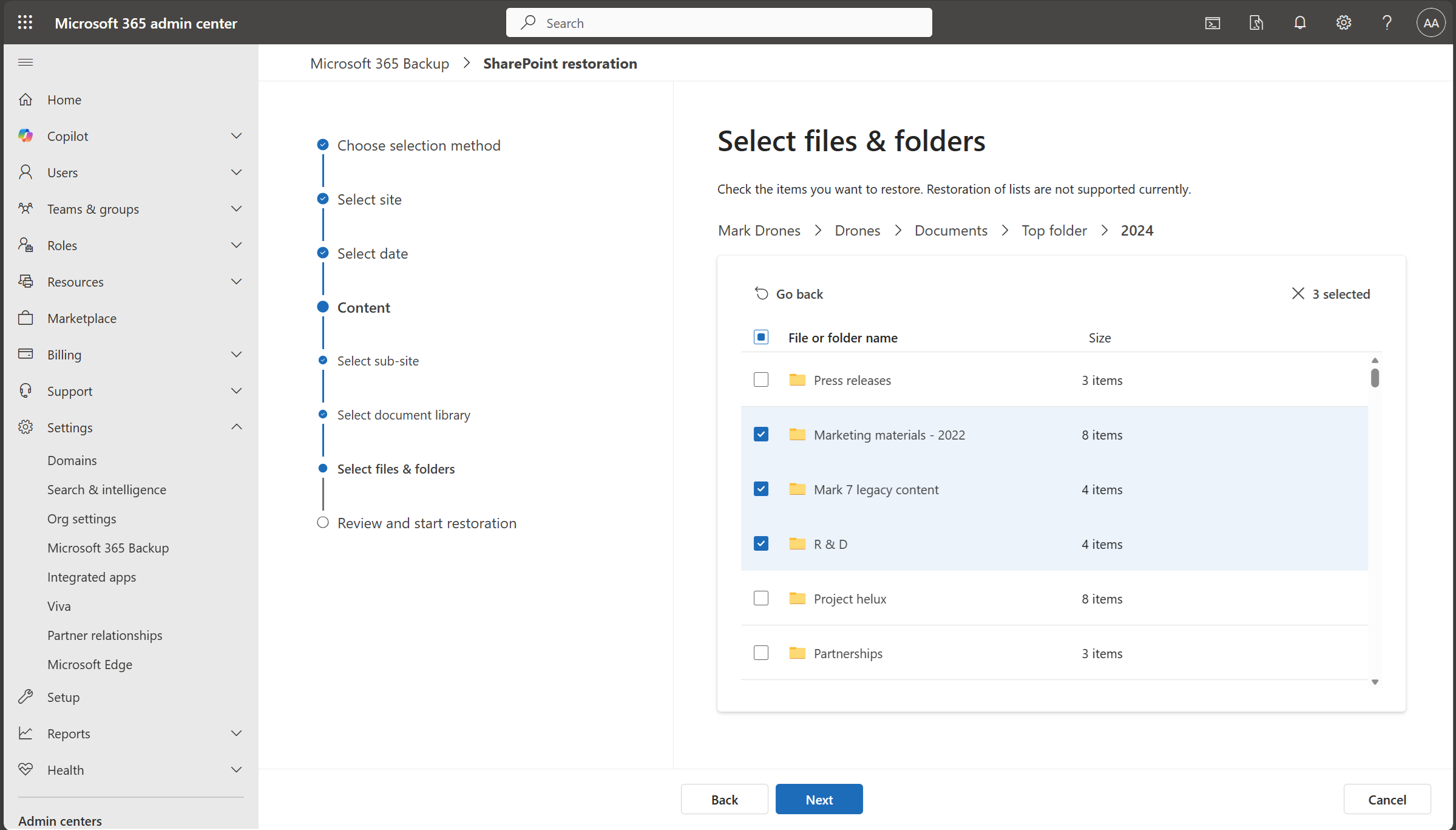Open the Microsoft 365 Backup settings page
This screenshot has width=1456, height=830.
point(108,548)
